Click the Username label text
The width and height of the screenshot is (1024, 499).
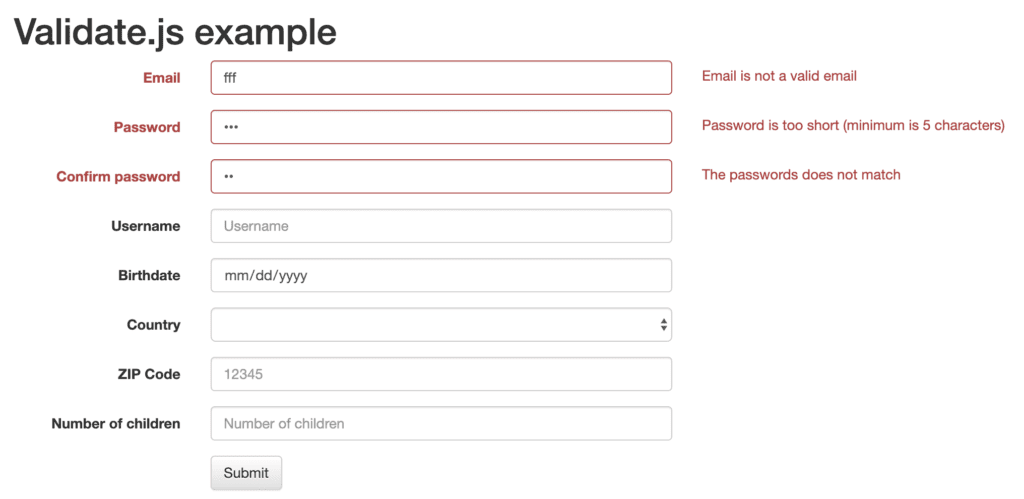tap(146, 226)
